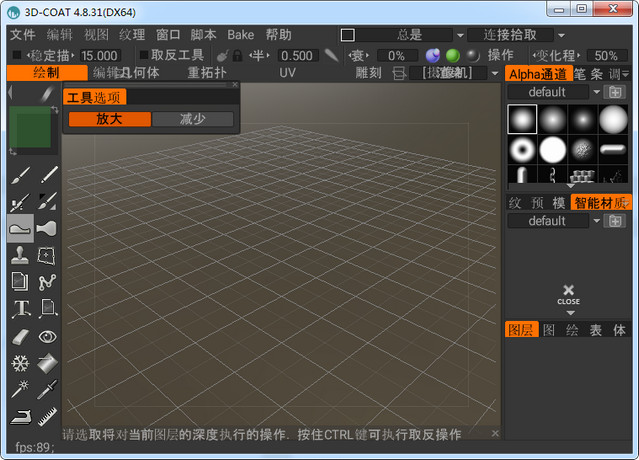Enable the 取反工具 checkbox
Screen dimensions: 639x460
[144, 55]
